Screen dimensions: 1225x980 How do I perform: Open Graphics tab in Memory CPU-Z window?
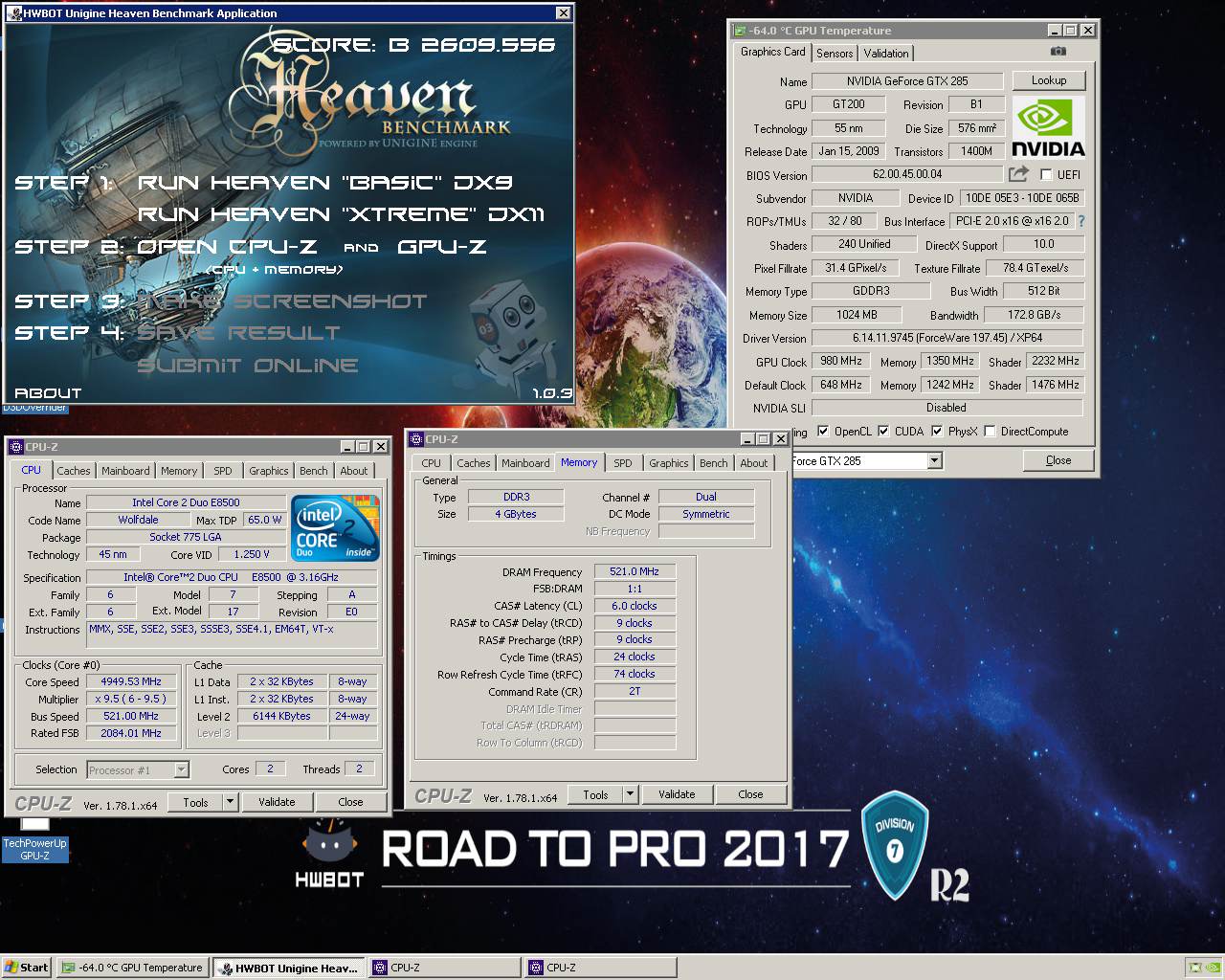click(x=668, y=463)
